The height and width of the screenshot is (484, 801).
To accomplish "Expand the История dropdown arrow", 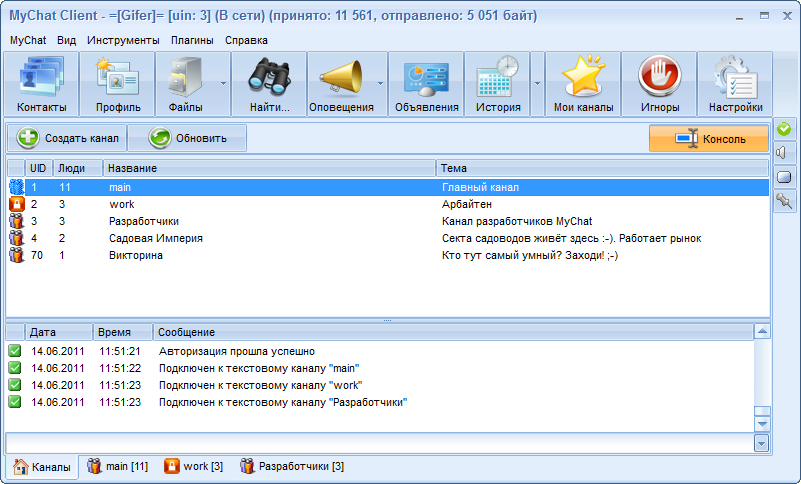I will tap(537, 84).
